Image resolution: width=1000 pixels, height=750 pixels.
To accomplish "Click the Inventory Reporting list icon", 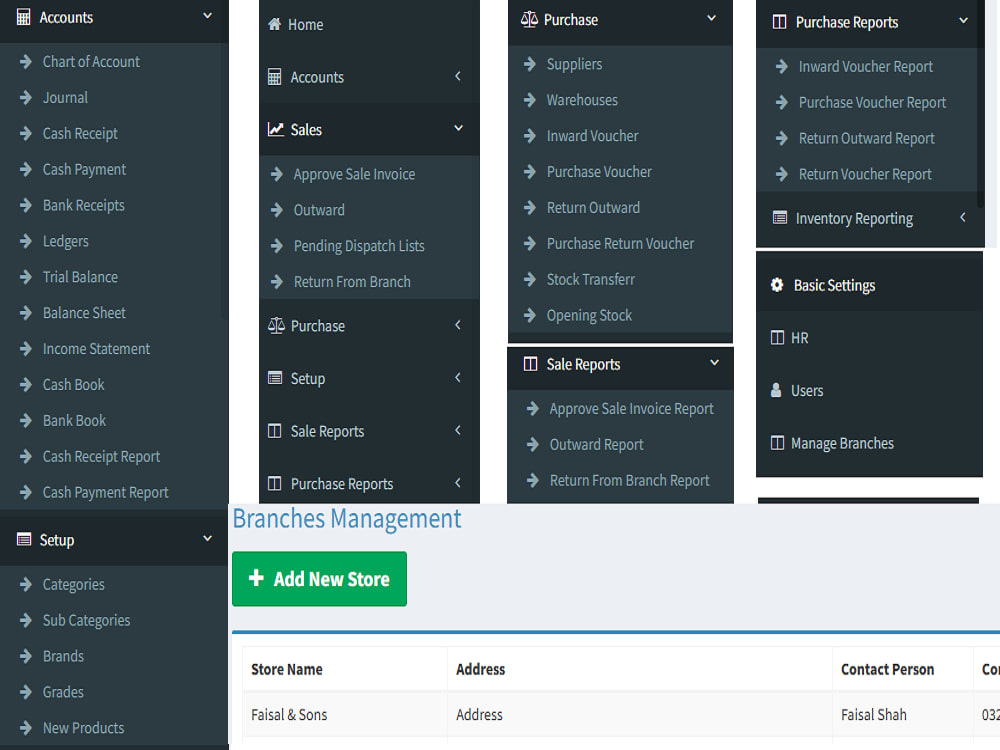I will (779, 218).
